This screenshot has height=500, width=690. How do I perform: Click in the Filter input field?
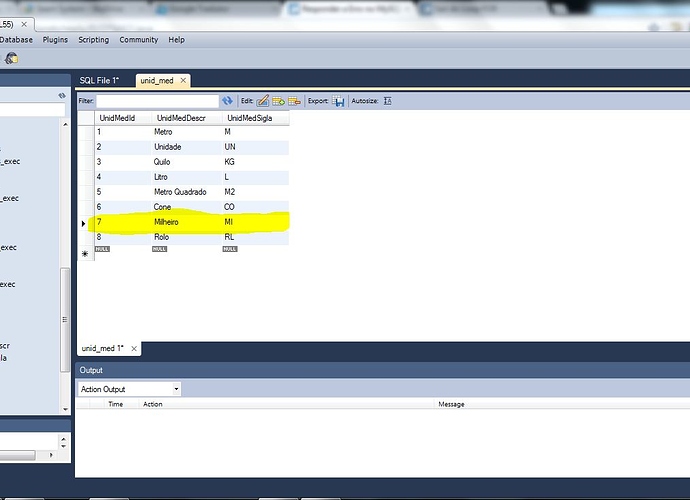158,101
